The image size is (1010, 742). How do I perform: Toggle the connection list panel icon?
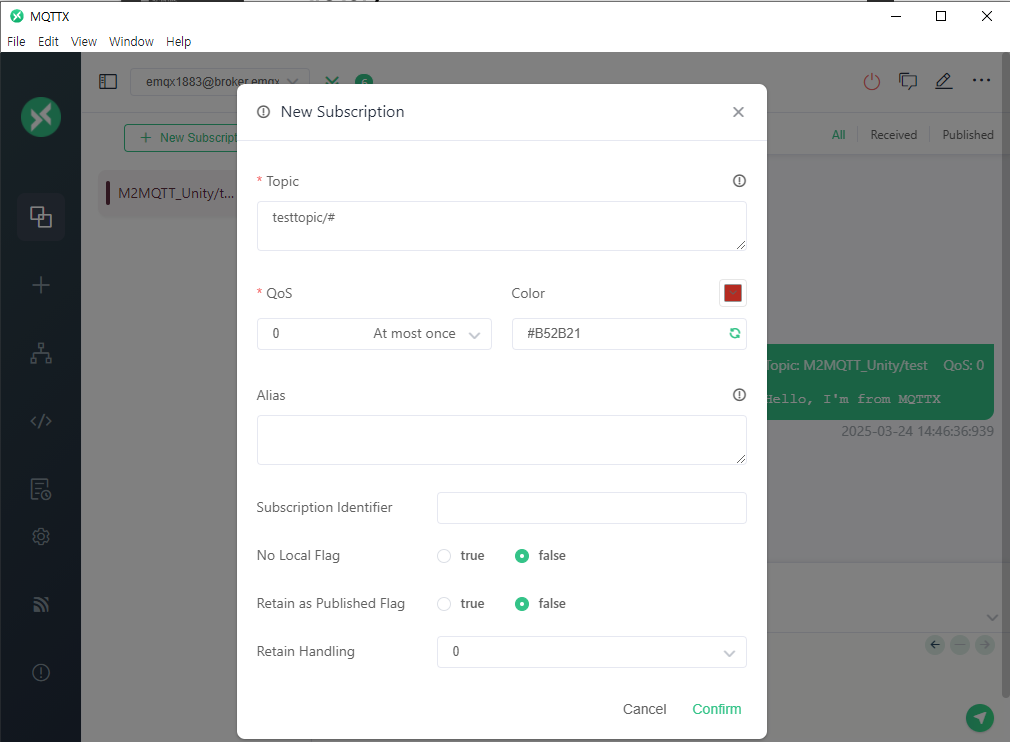(x=108, y=81)
